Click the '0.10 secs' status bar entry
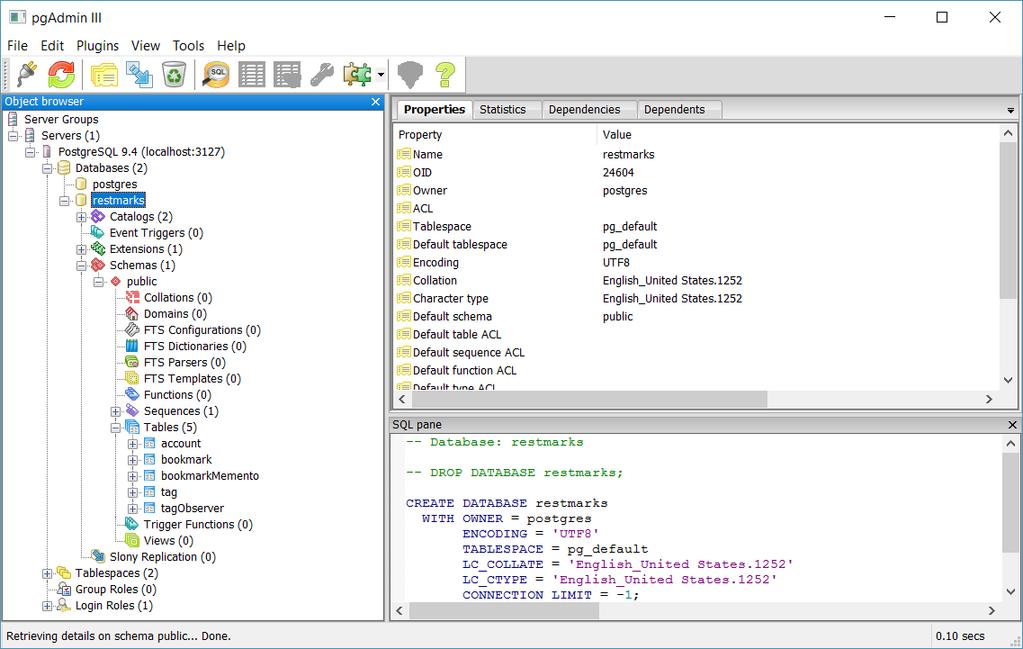Image resolution: width=1023 pixels, height=649 pixels. click(960, 636)
